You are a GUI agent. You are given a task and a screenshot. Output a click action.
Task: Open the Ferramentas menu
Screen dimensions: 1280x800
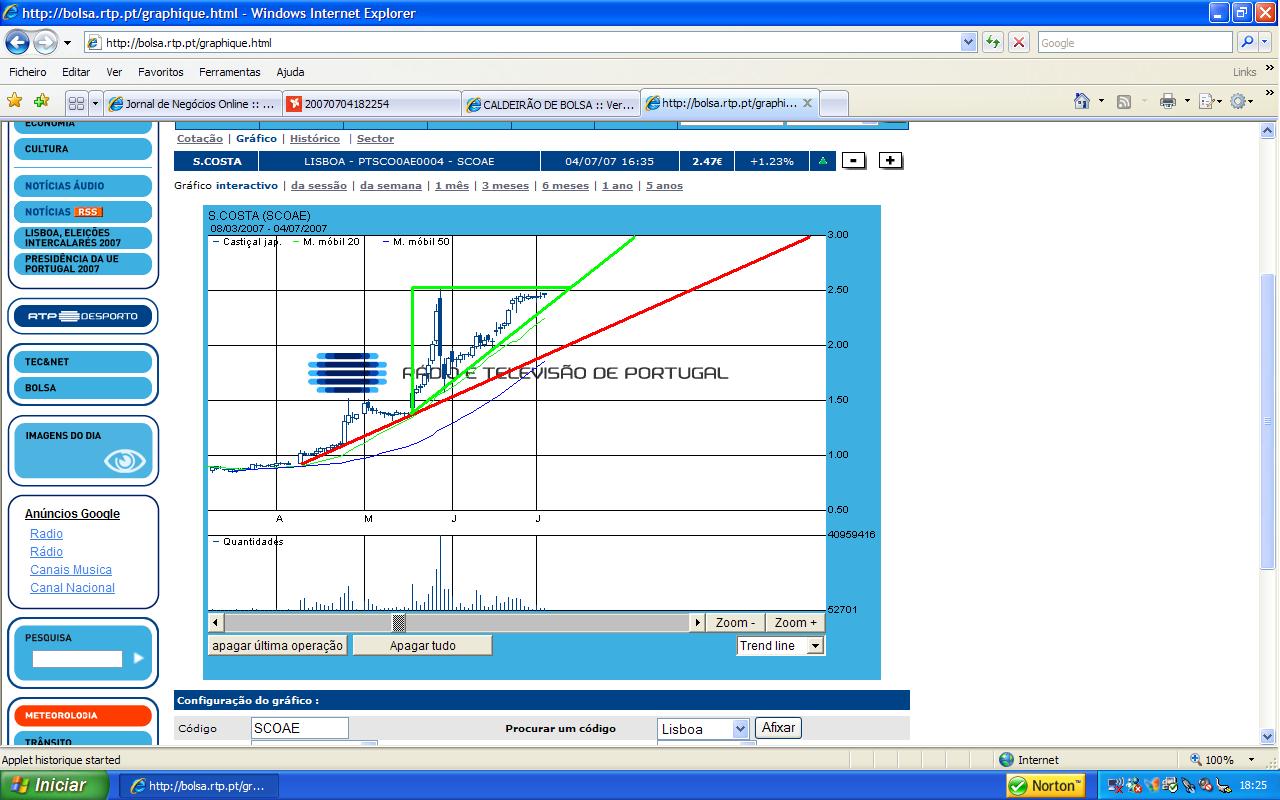229,72
